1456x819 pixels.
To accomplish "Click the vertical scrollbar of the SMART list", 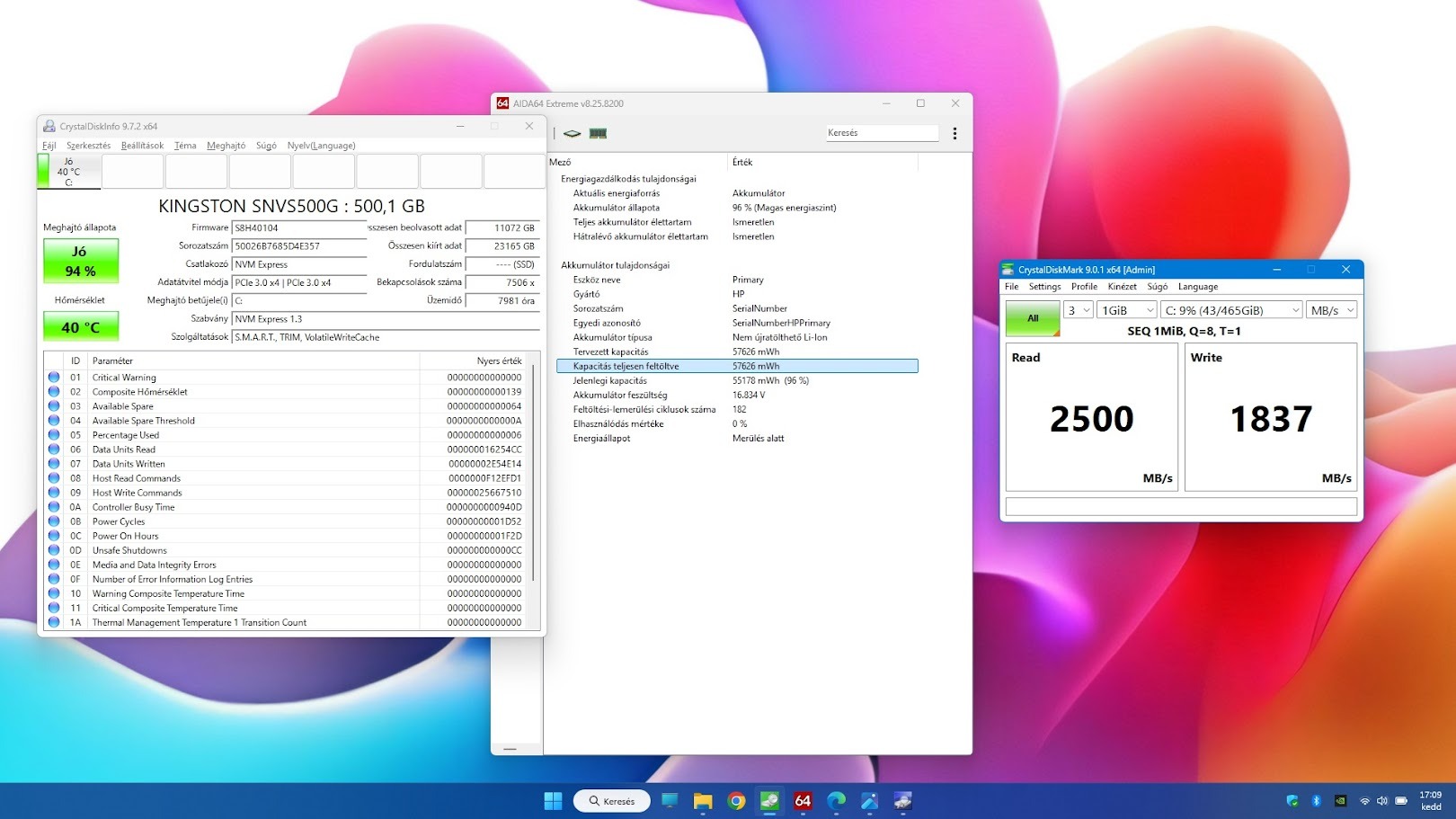I will click(x=536, y=472).
